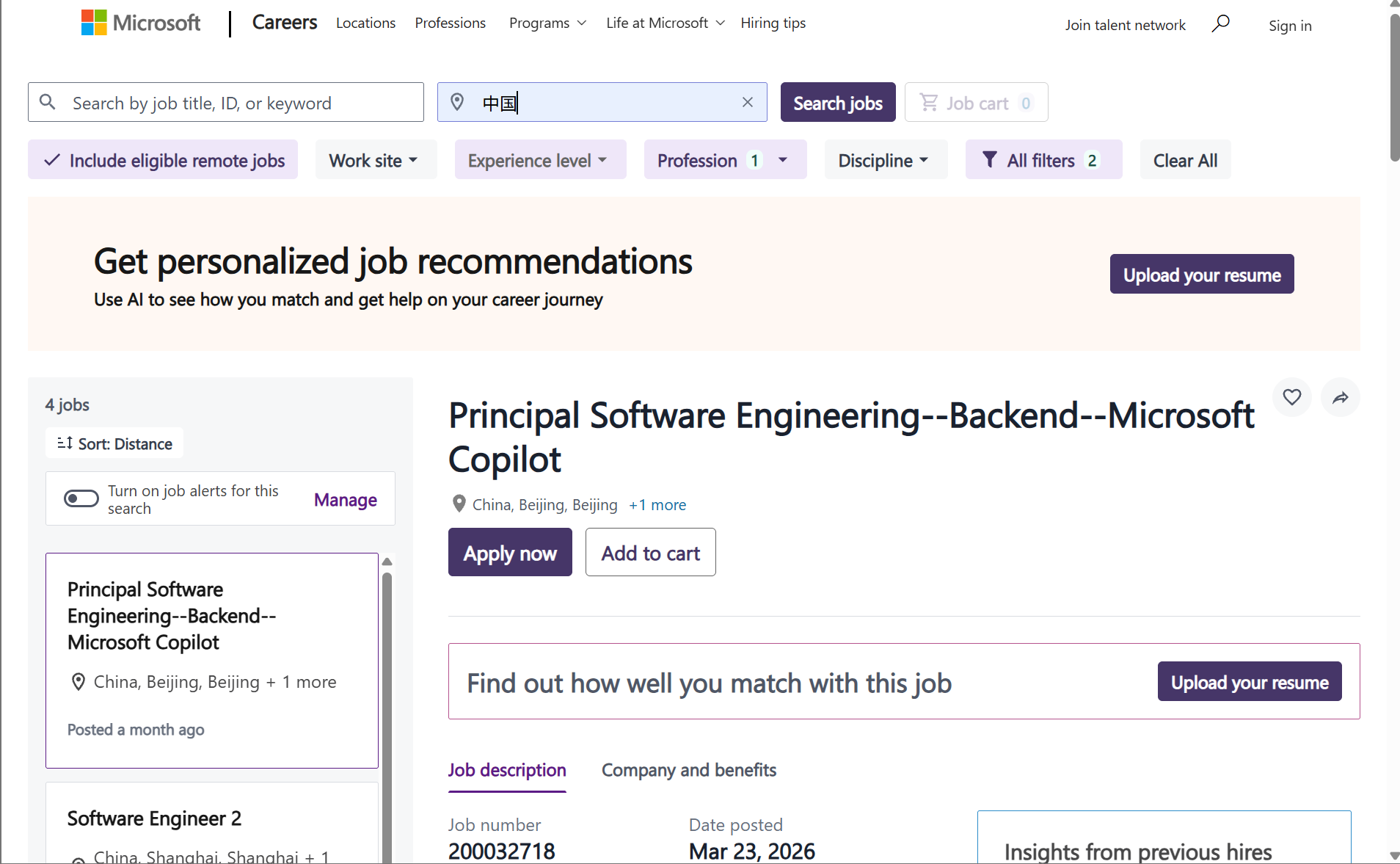1400x864 pixels.
Task: Open the Job cart
Action: coord(976,103)
